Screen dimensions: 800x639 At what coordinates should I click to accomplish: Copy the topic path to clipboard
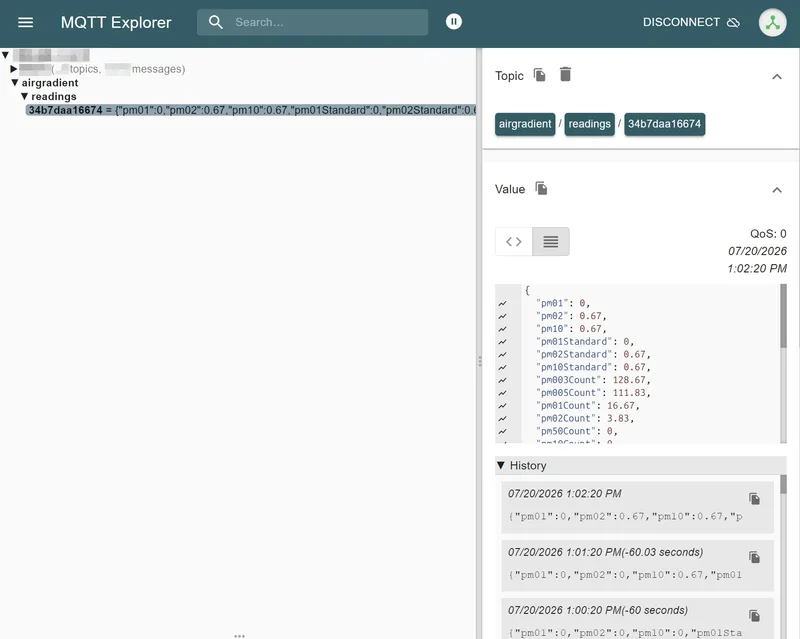click(539, 75)
